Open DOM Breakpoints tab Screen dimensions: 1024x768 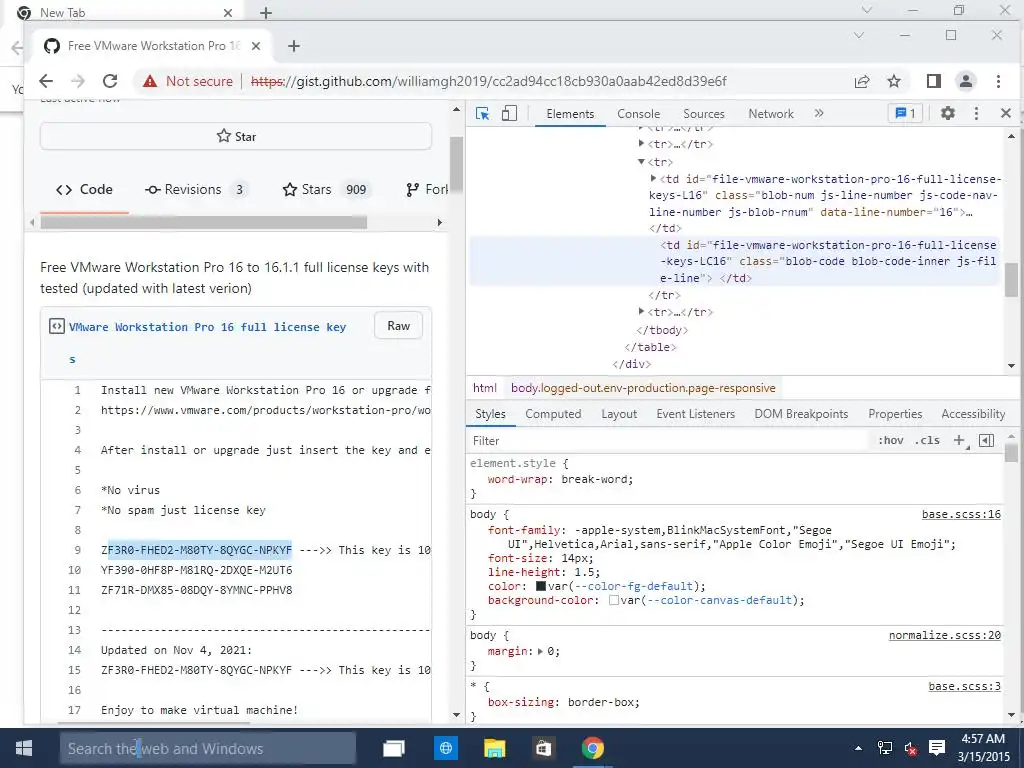pyautogui.click(x=801, y=414)
